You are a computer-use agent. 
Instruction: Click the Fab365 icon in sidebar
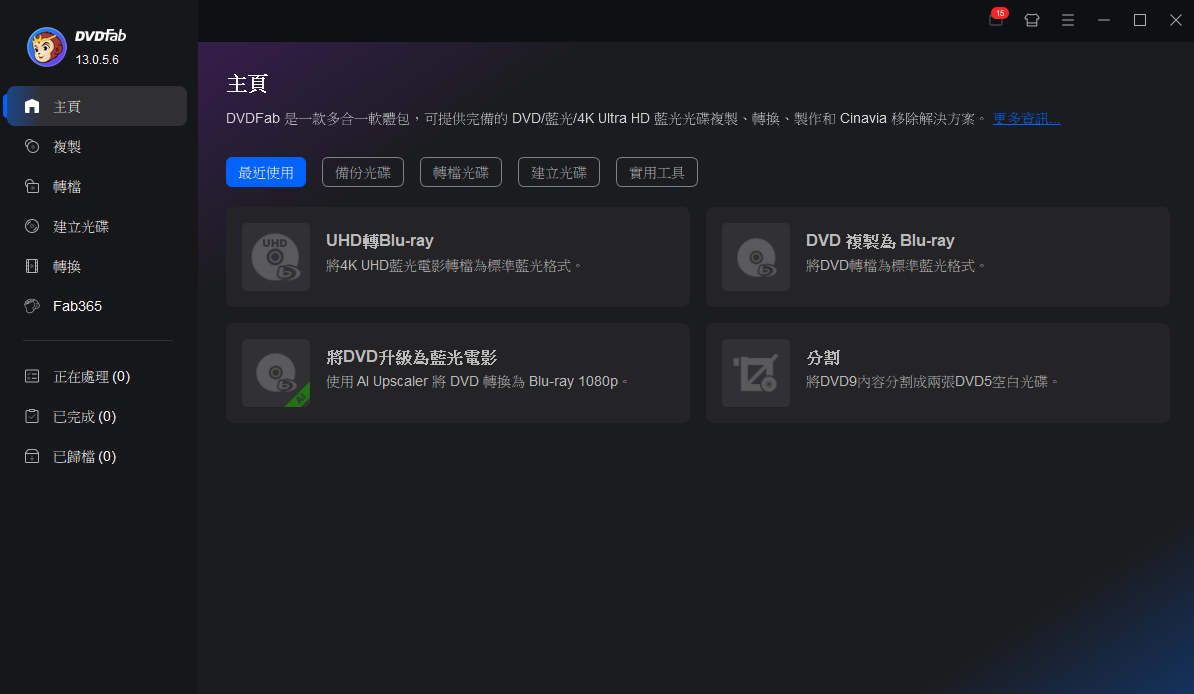[x=32, y=305]
